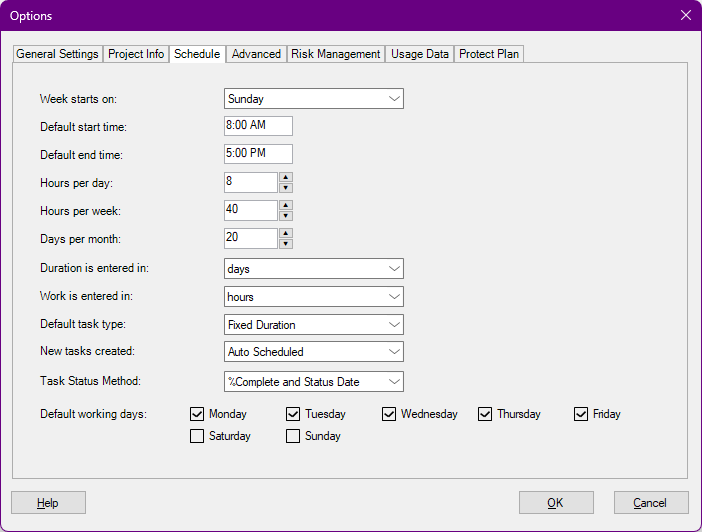Switch to the Risk Management tab
This screenshot has width=702, height=532.
click(x=335, y=54)
